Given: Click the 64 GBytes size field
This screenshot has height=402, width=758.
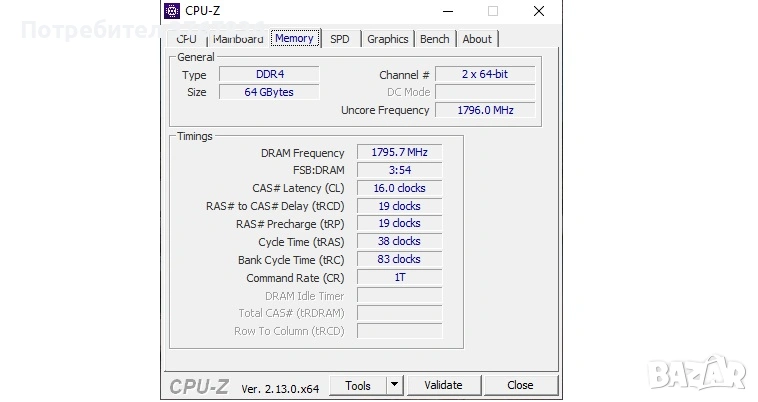Looking at the screenshot, I should 269,92.
